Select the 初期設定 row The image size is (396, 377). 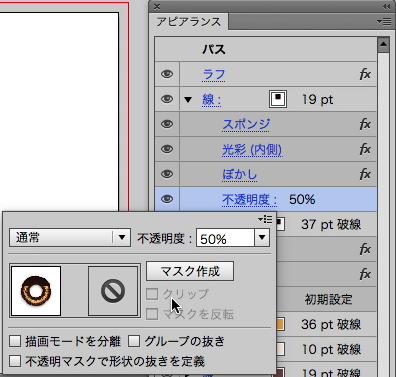click(x=327, y=299)
